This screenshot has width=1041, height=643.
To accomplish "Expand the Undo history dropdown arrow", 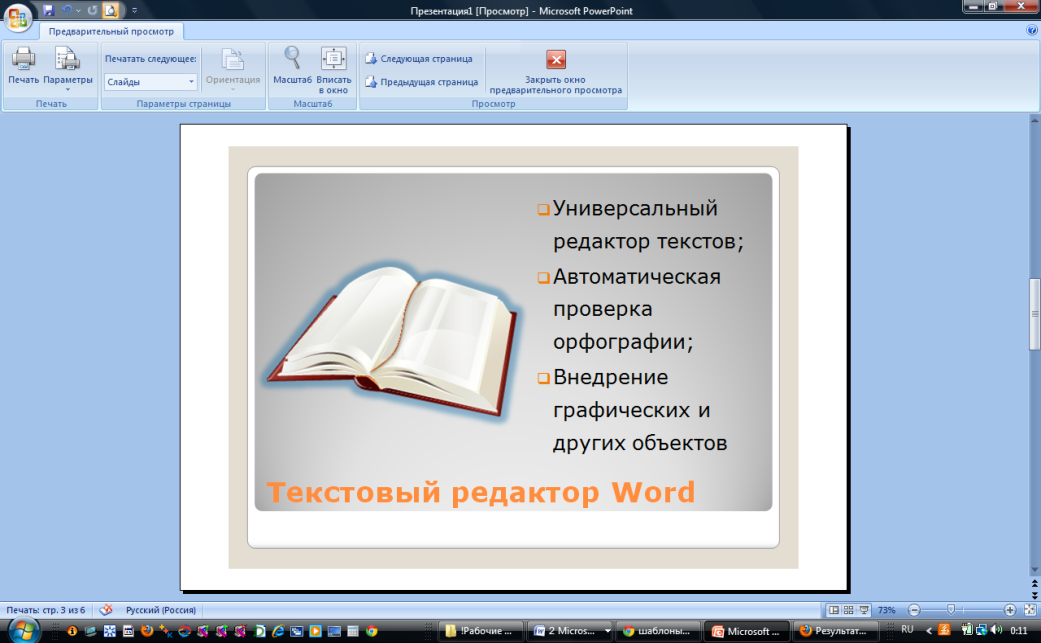I will click(x=78, y=11).
